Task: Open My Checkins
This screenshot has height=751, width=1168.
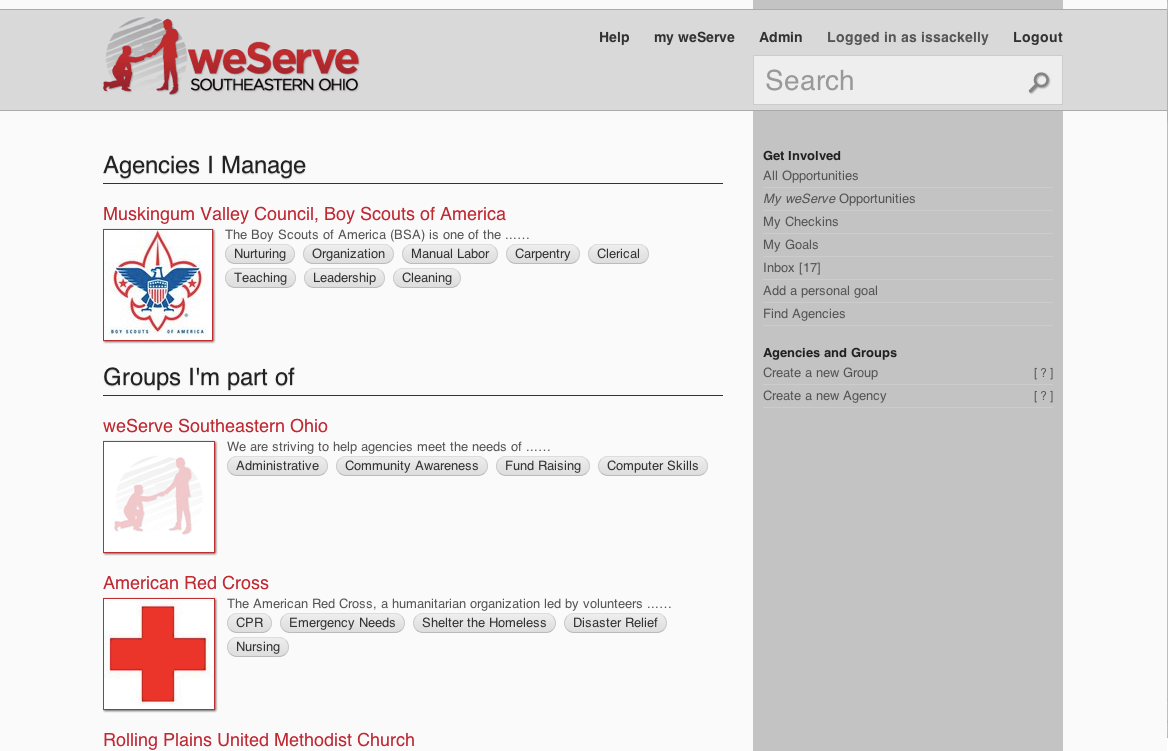Action: click(801, 222)
